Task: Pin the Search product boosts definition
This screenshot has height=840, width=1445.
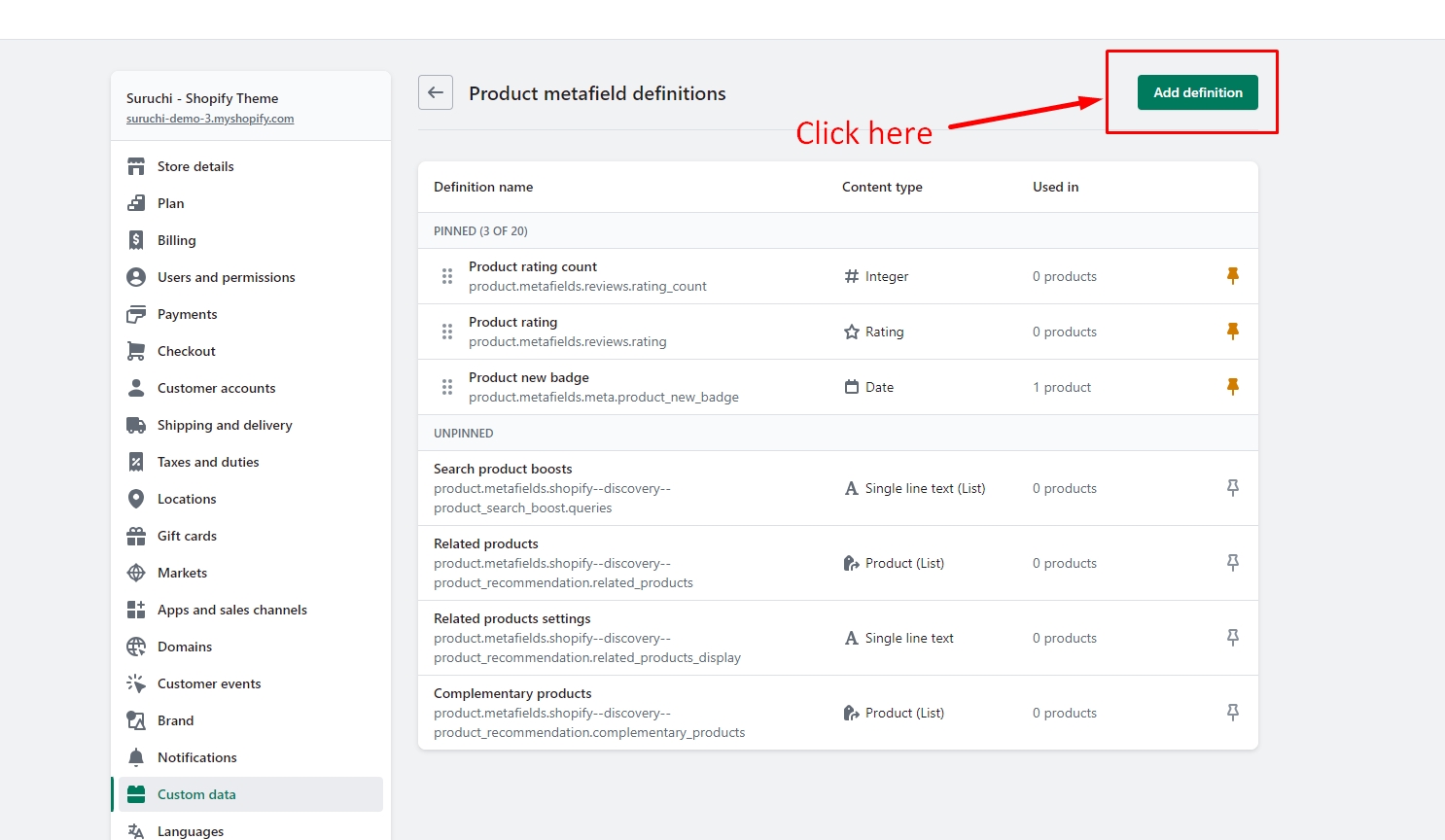Action: coord(1232,488)
